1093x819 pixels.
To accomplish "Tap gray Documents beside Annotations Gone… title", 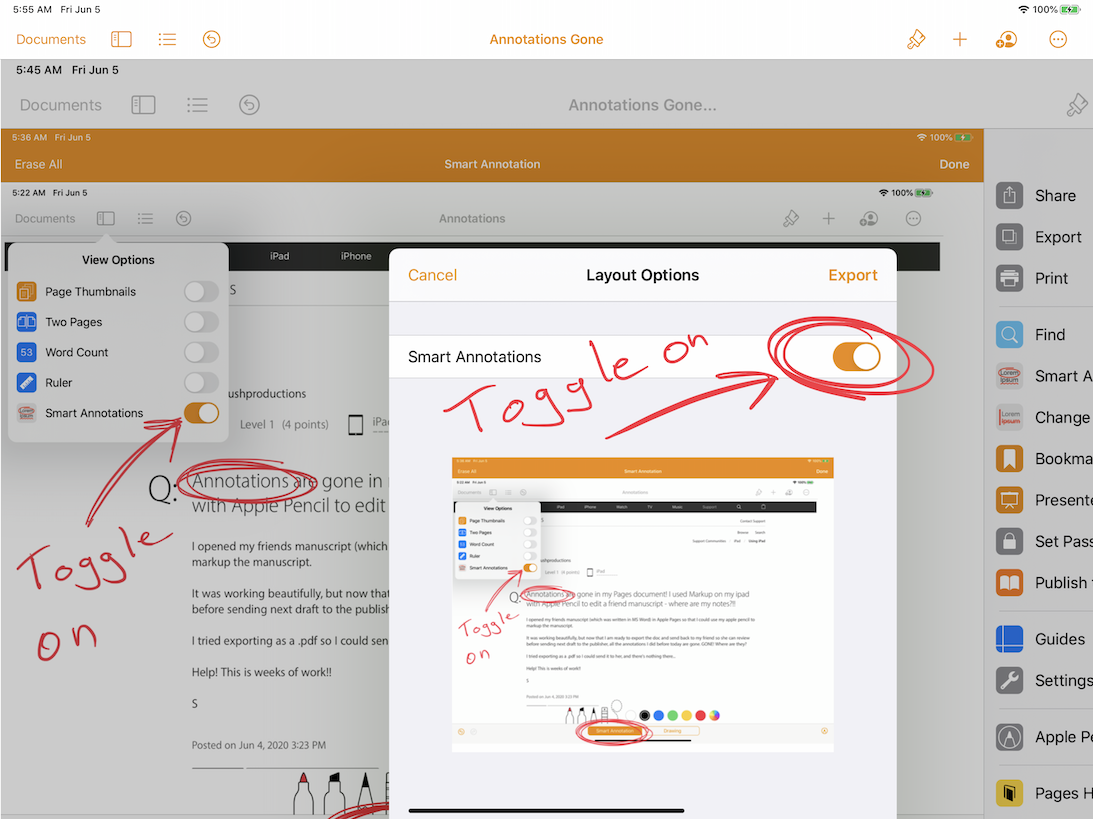I will coord(61,105).
